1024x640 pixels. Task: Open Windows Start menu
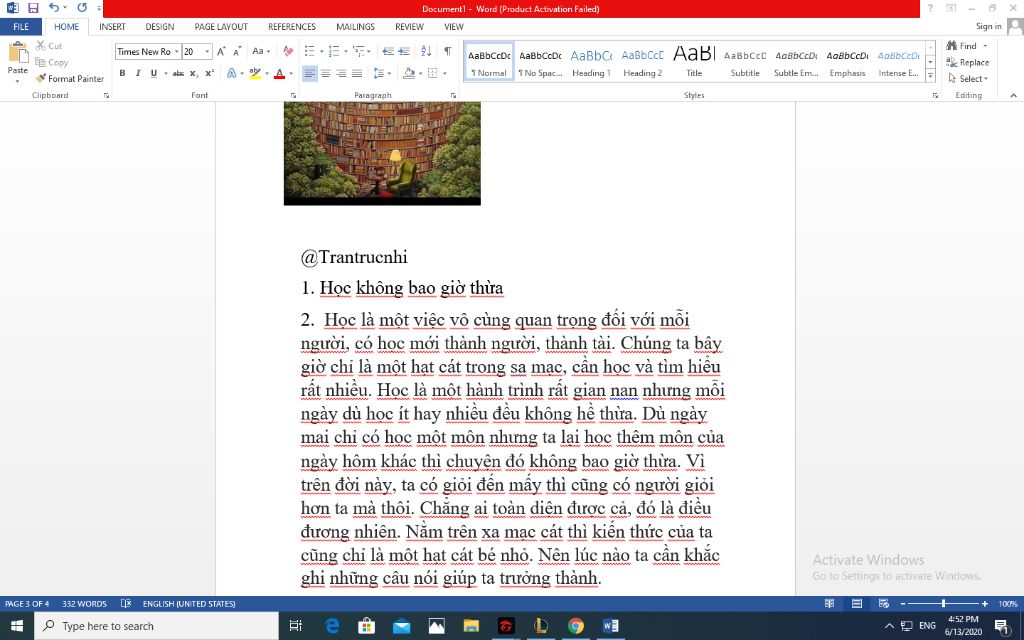[16, 626]
